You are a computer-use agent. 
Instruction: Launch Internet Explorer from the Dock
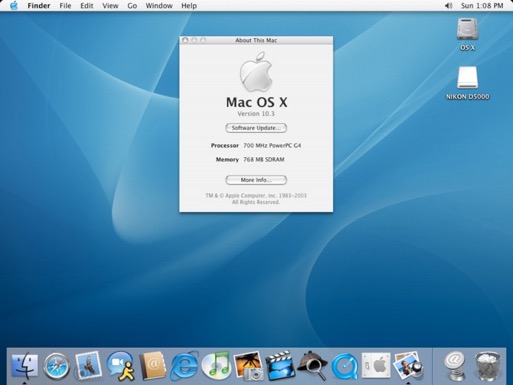184,366
